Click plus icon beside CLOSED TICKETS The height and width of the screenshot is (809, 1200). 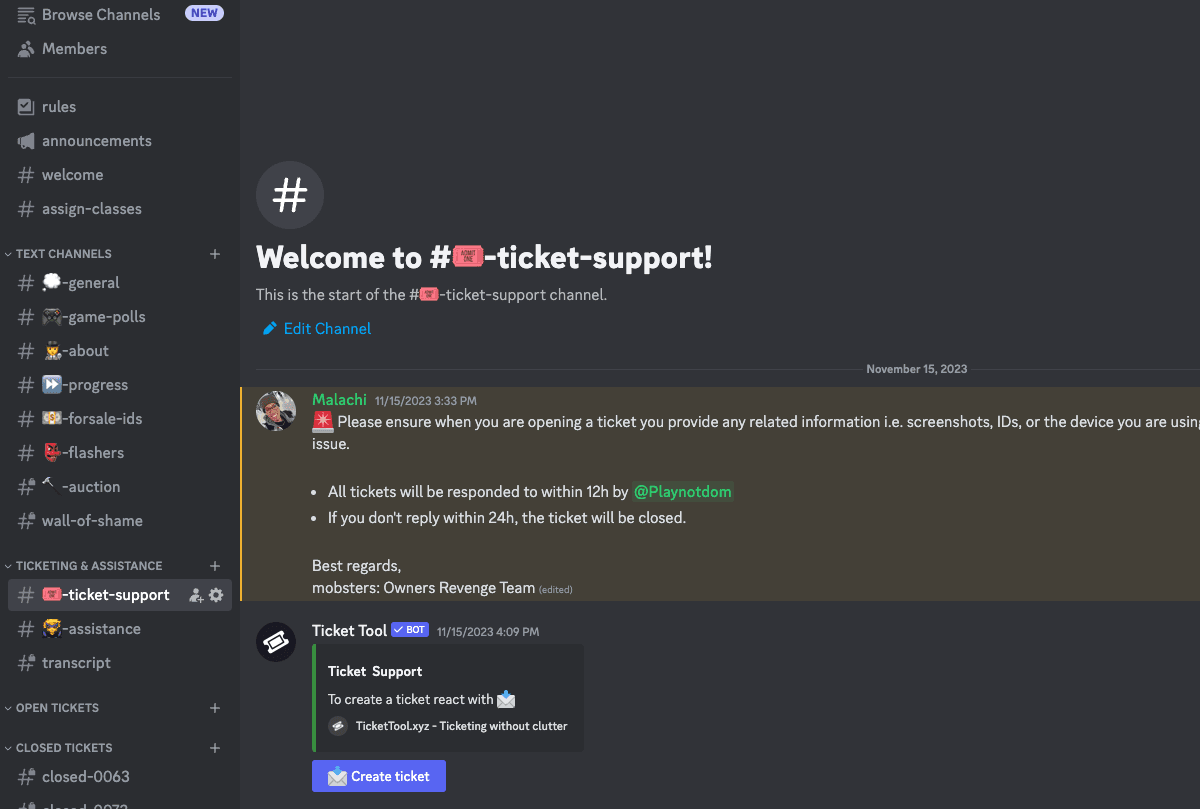(215, 748)
